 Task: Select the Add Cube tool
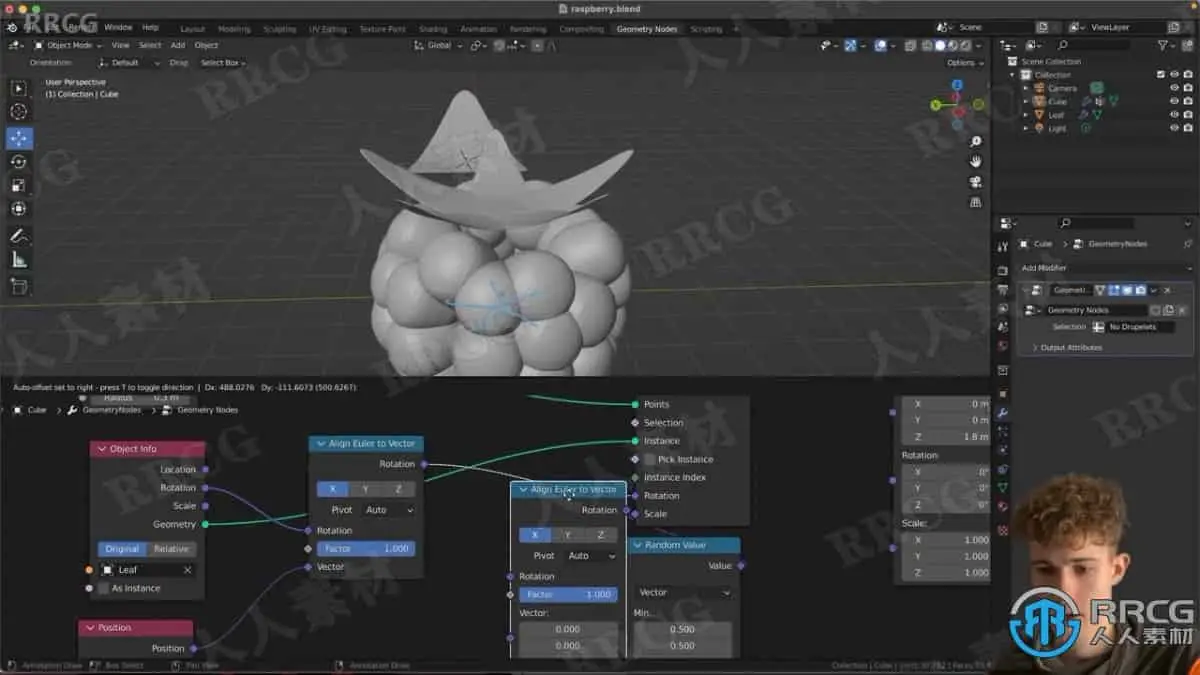[x=19, y=287]
